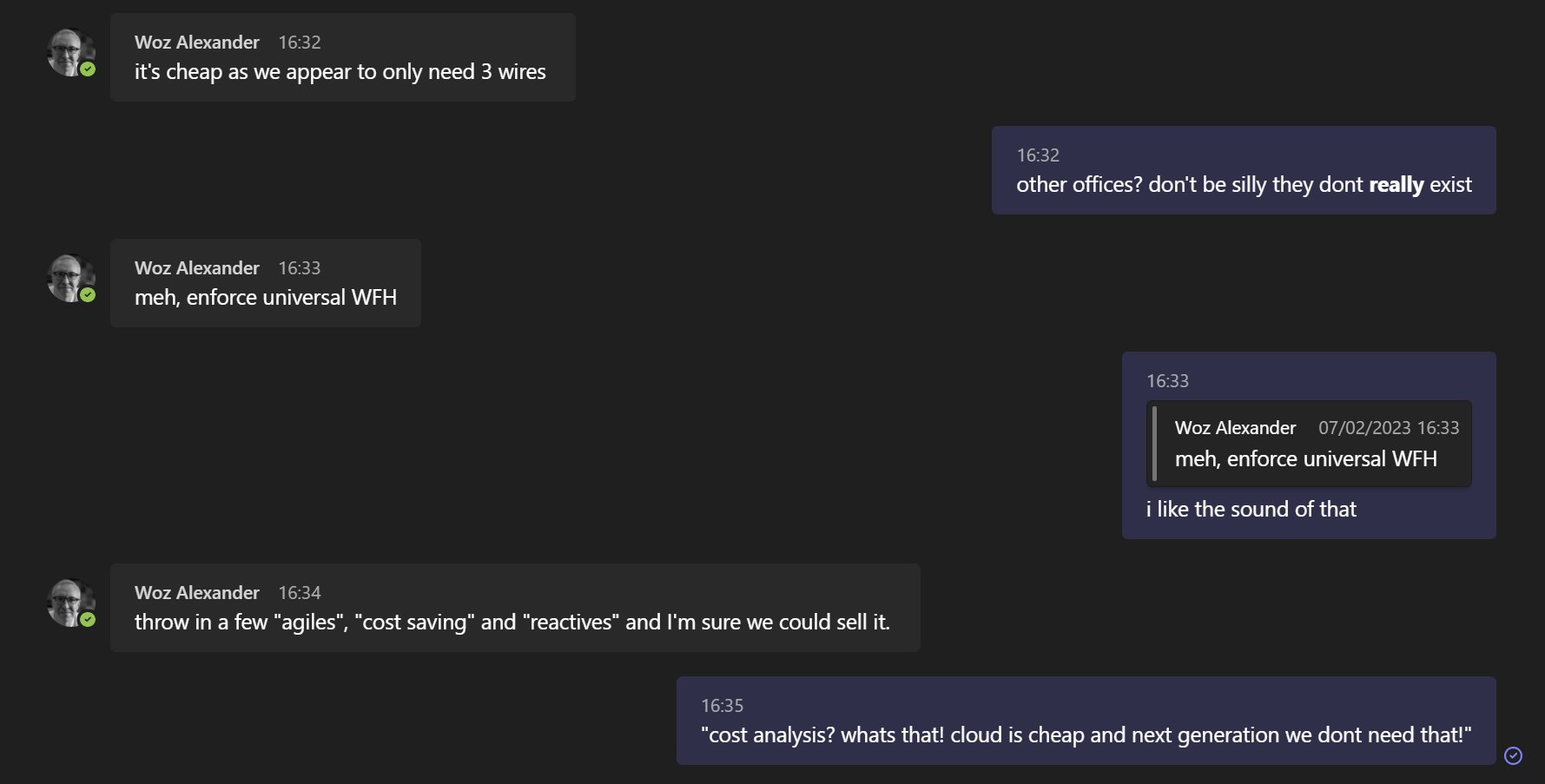Click the Woz Alexander name on the 16:33 message
Screen dimensions: 1545x784
click(x=197, y=268)
